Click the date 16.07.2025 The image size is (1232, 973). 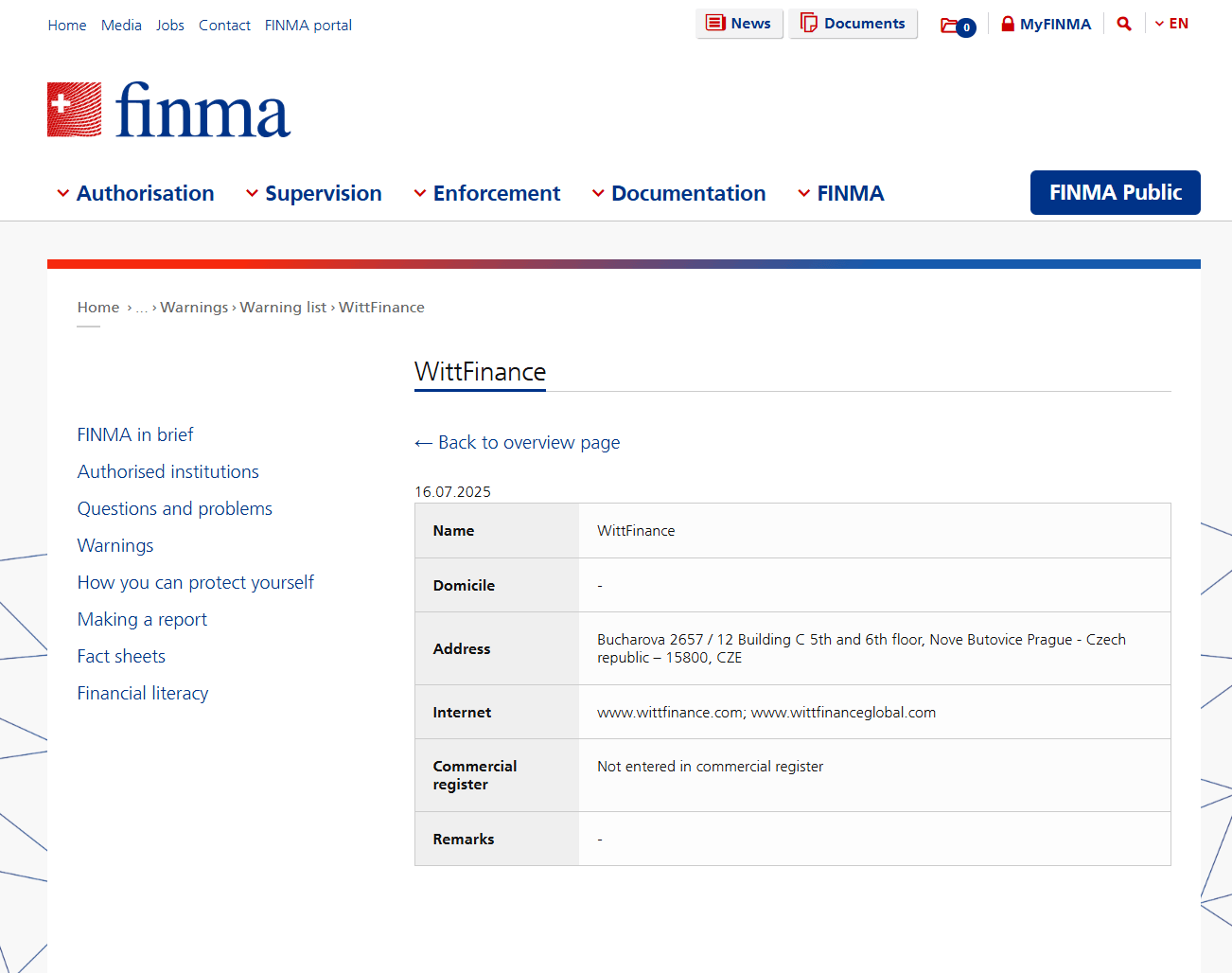coord(452,492)
